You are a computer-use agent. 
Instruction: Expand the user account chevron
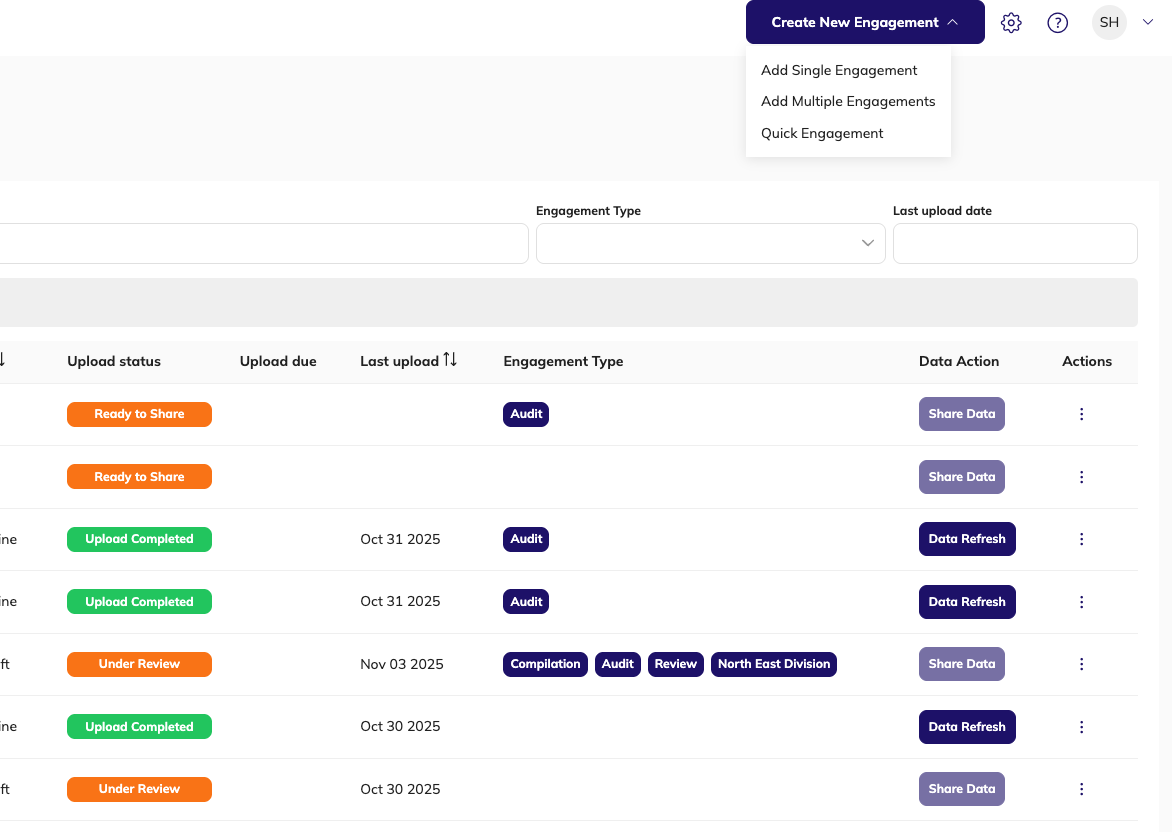[x=1147, y=22]
